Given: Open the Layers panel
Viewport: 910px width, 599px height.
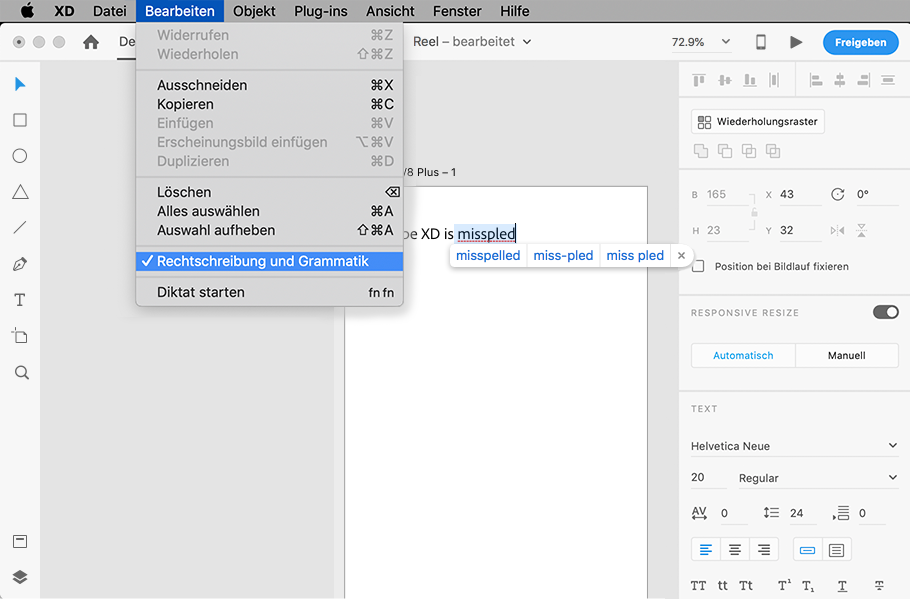Looking at the screenshot, I should [19, 577].
